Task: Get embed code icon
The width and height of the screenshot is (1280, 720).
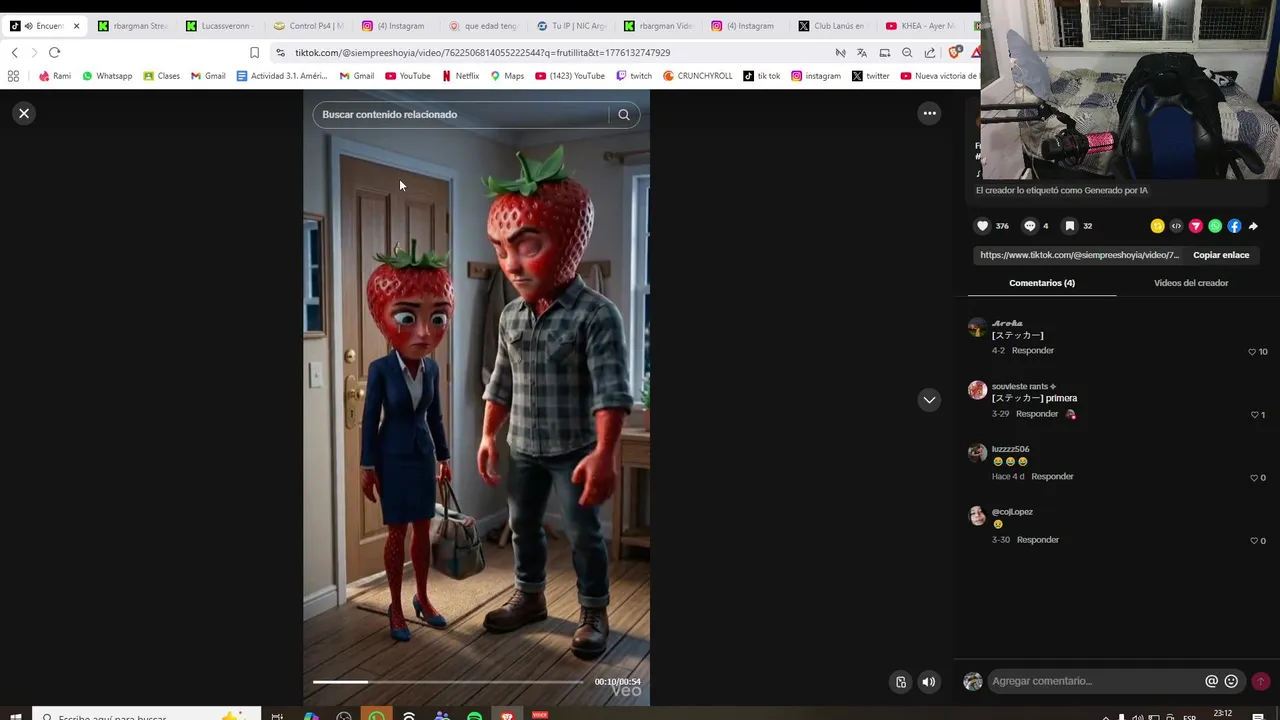Action: tap(1176, 226)
